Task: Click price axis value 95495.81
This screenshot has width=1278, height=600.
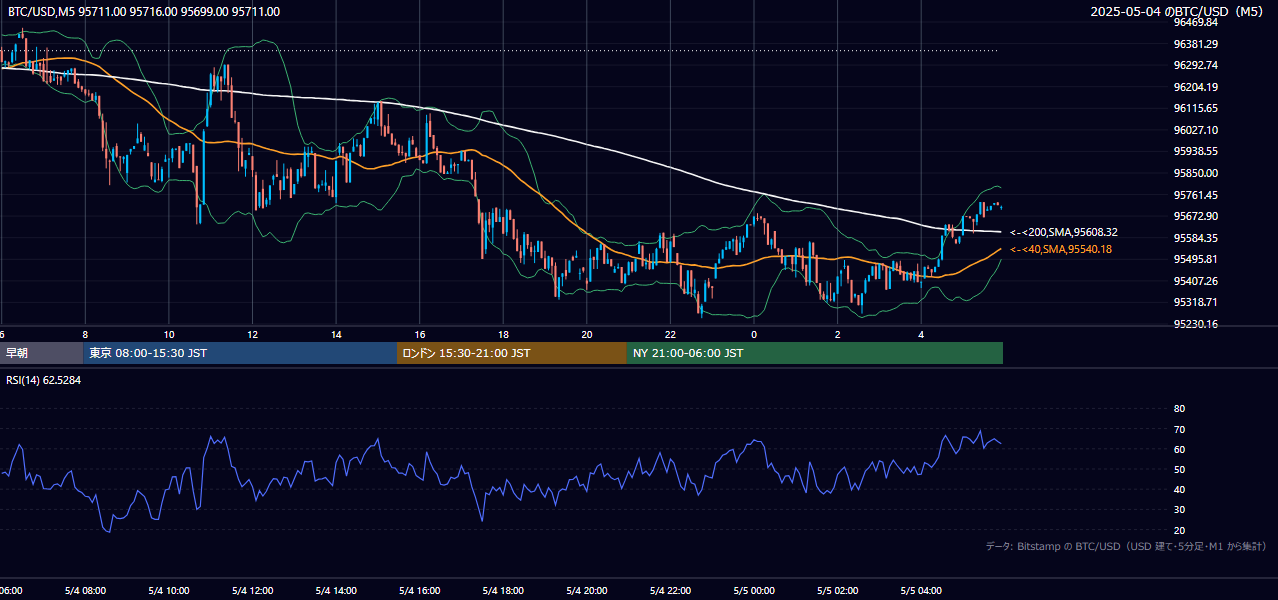Action: pos(1196,259)
